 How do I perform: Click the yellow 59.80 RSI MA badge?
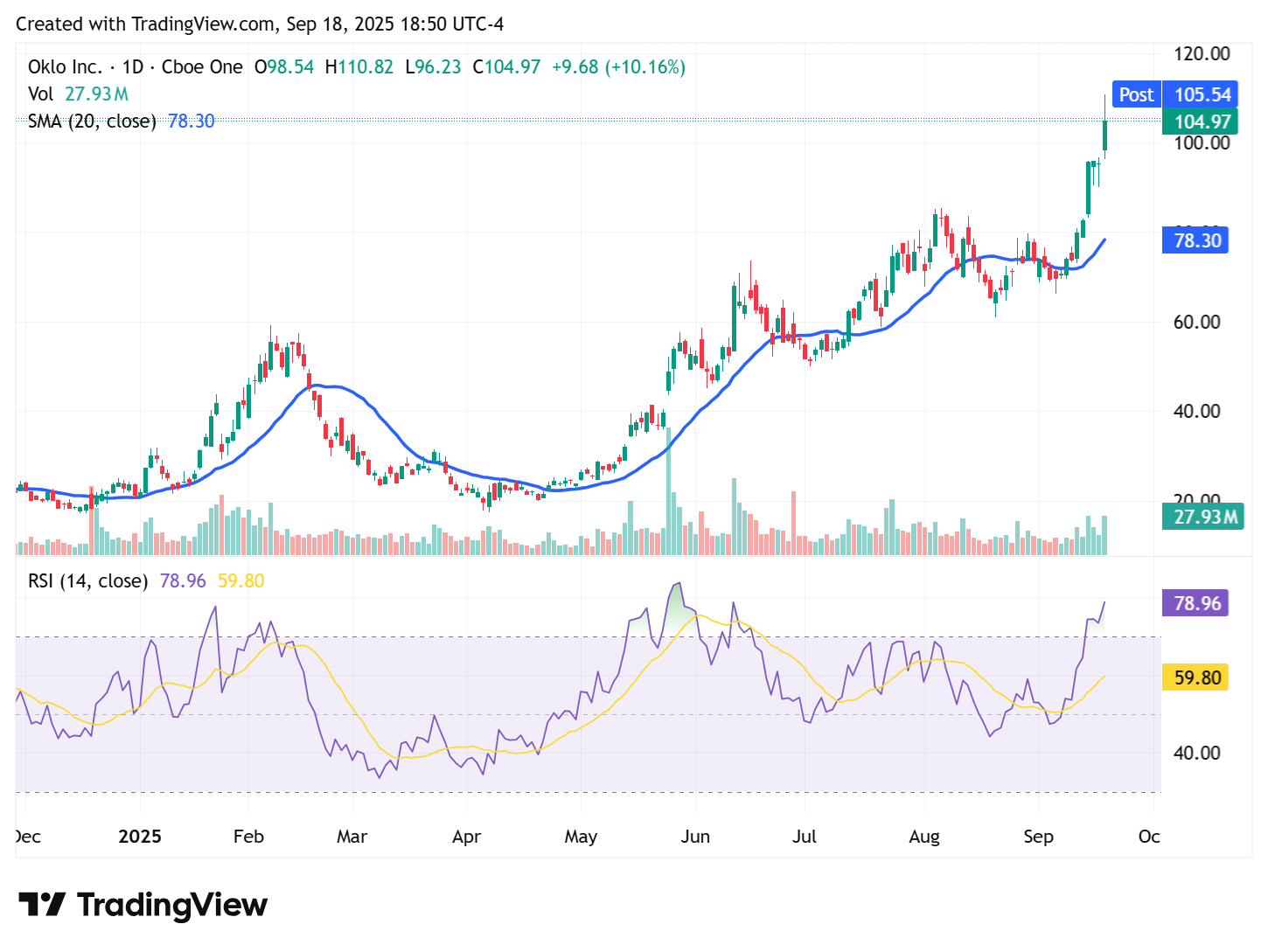click(1195, 678)
